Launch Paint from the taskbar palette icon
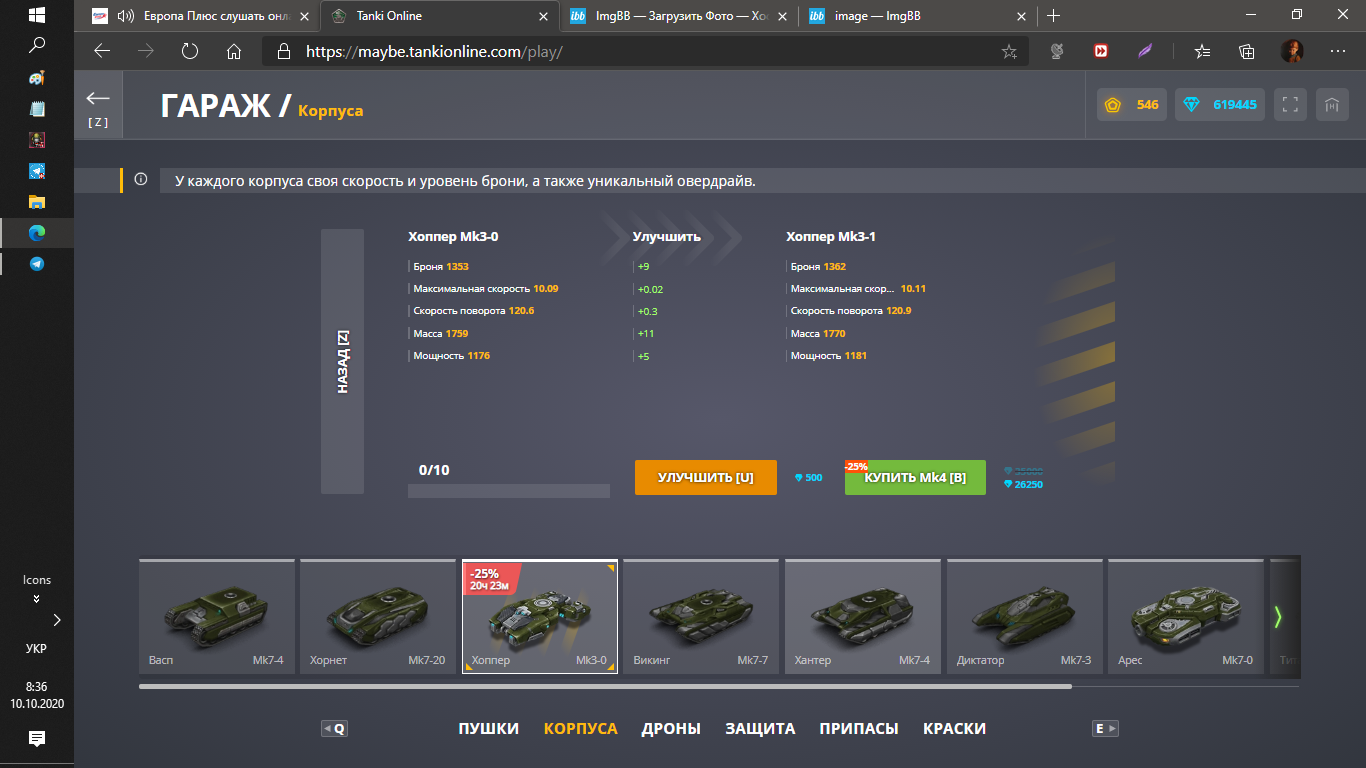The image size is (1366, 768). click(37, 77)
